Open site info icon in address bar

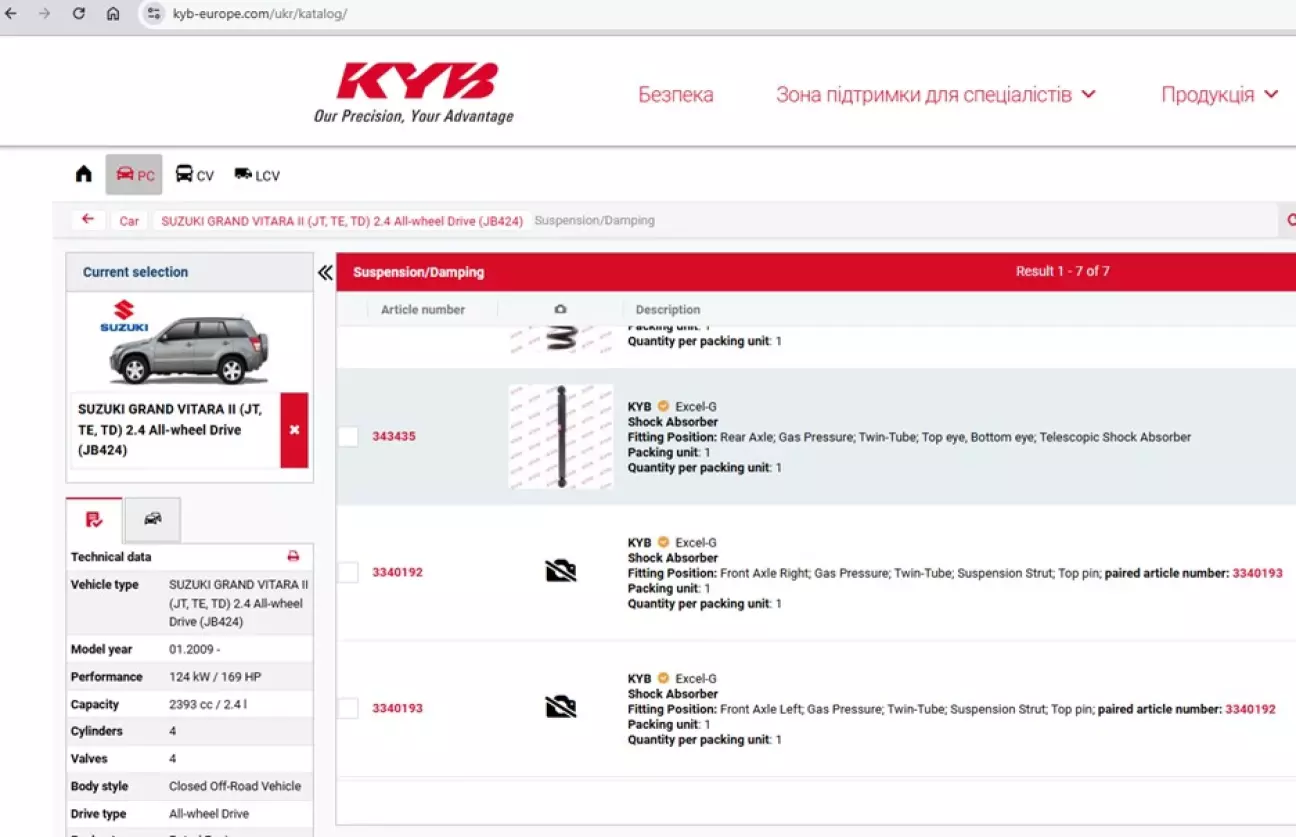tap(153, 14)
